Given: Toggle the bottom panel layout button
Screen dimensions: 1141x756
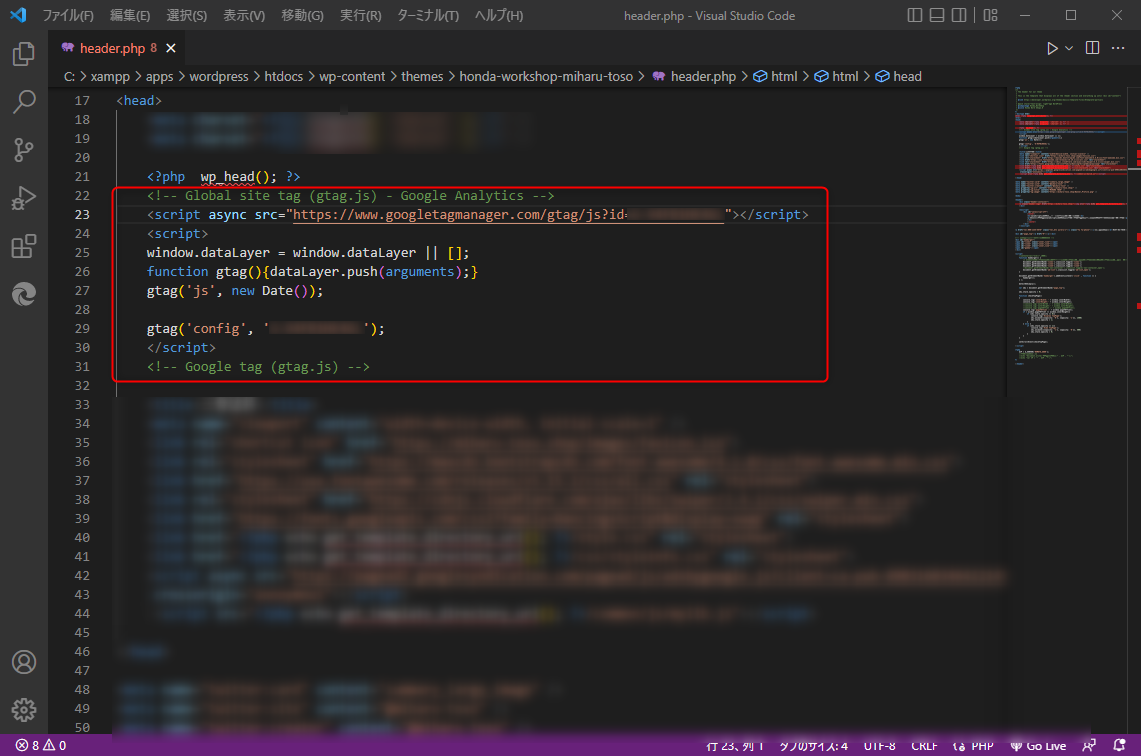Looking at the screenshot, I should (x=937, y=15).
